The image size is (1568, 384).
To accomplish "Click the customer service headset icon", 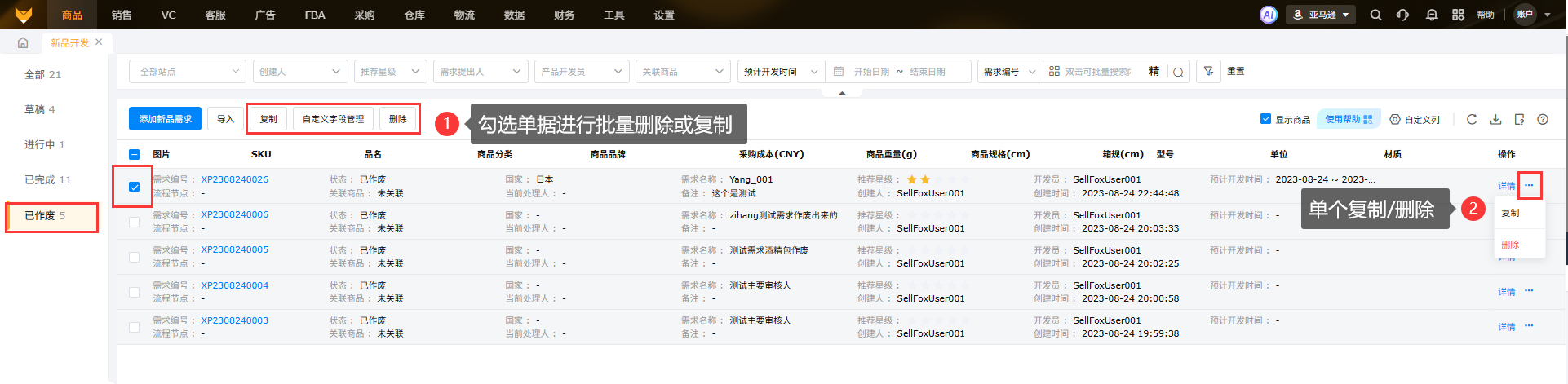I will pyautogui.click(x=1402, y=15).
